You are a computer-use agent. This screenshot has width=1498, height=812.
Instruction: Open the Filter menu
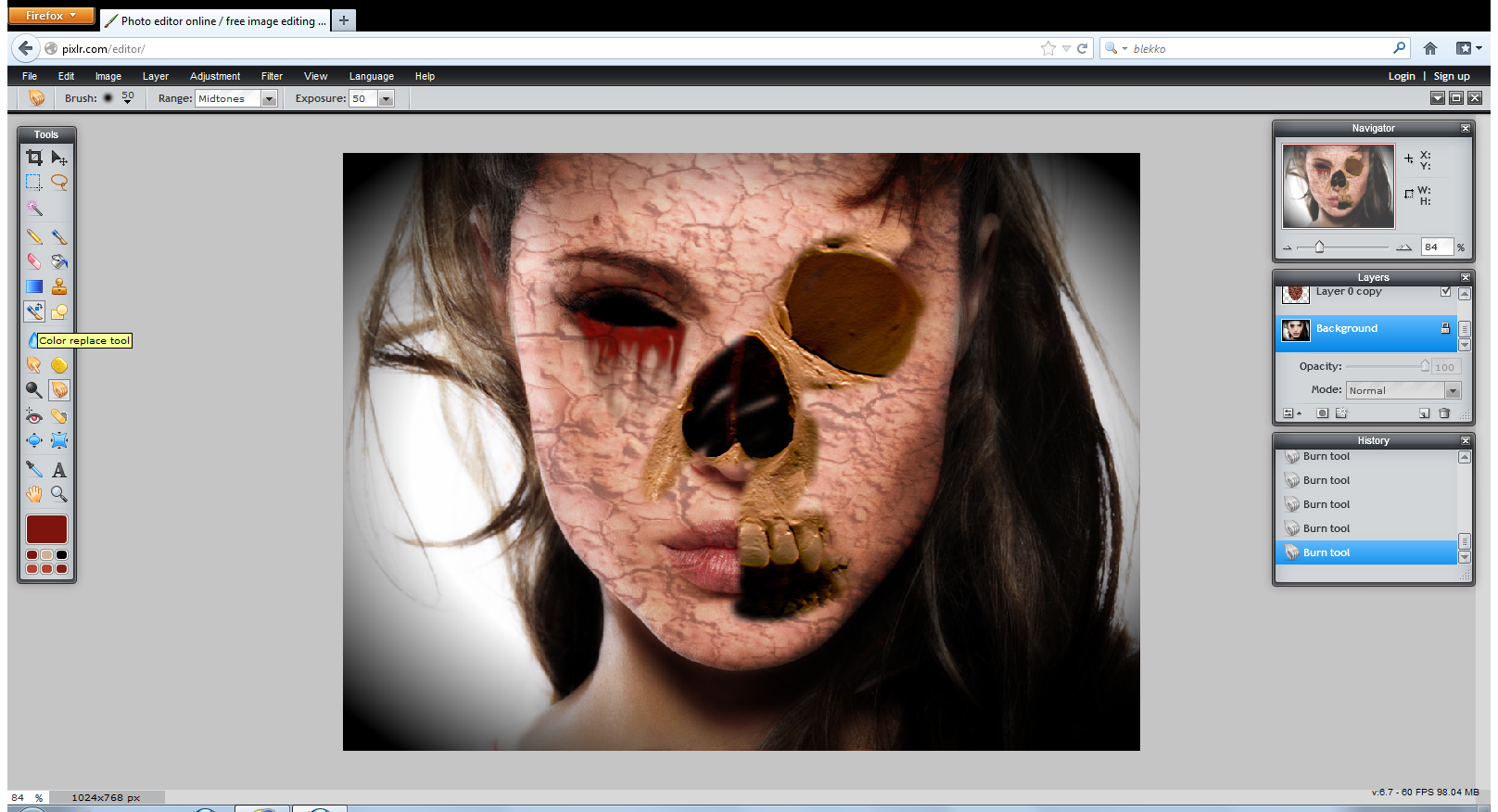[272, 76]
